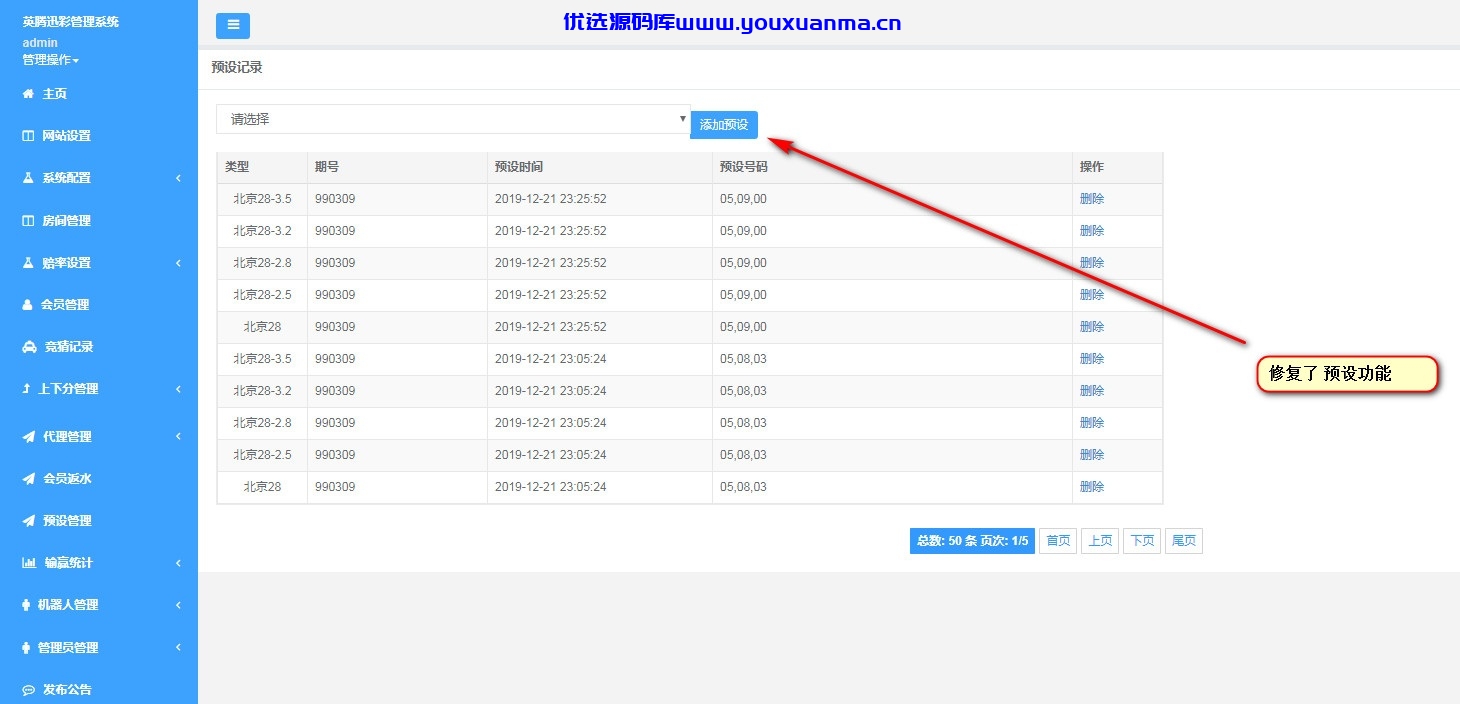This screenshot has width=1460, height=704.
Task: Click the 预设记录 page title
Action: click(x=237, y=68)
